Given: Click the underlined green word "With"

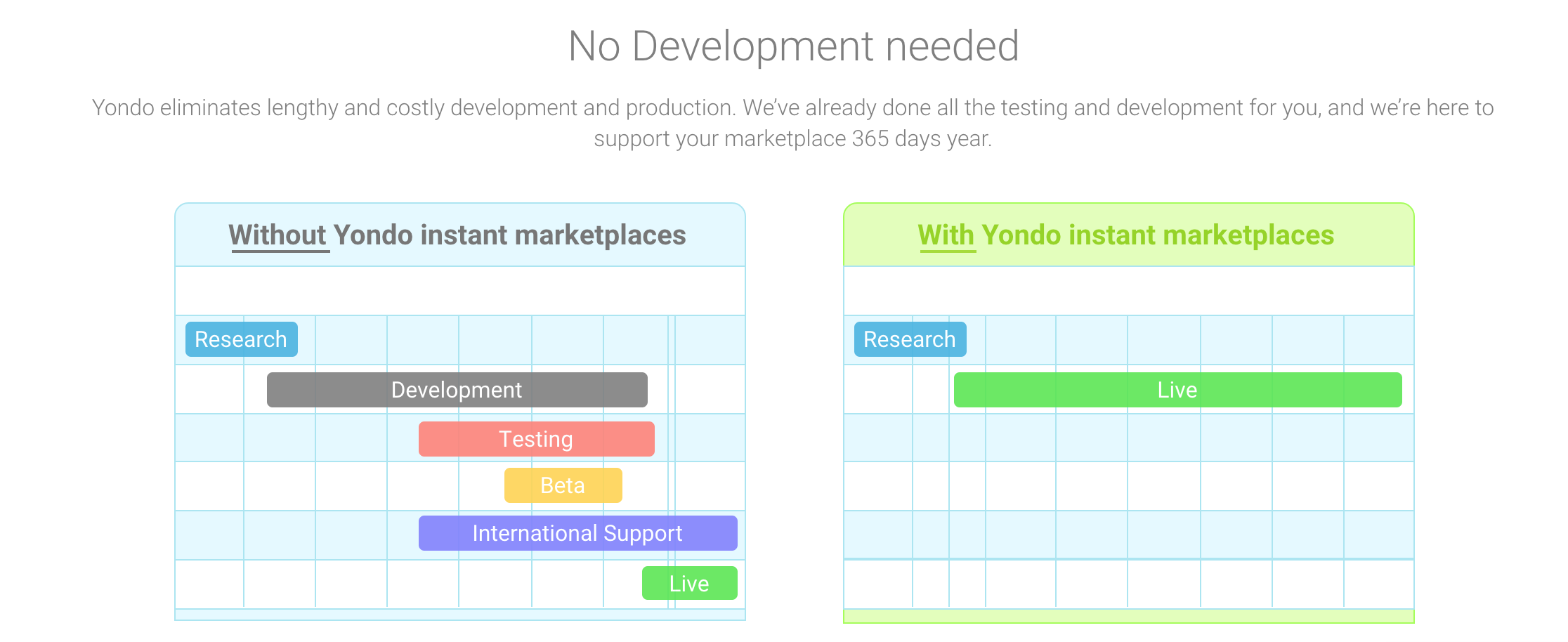Looking at the screenshot, I should tap(946, 235).
